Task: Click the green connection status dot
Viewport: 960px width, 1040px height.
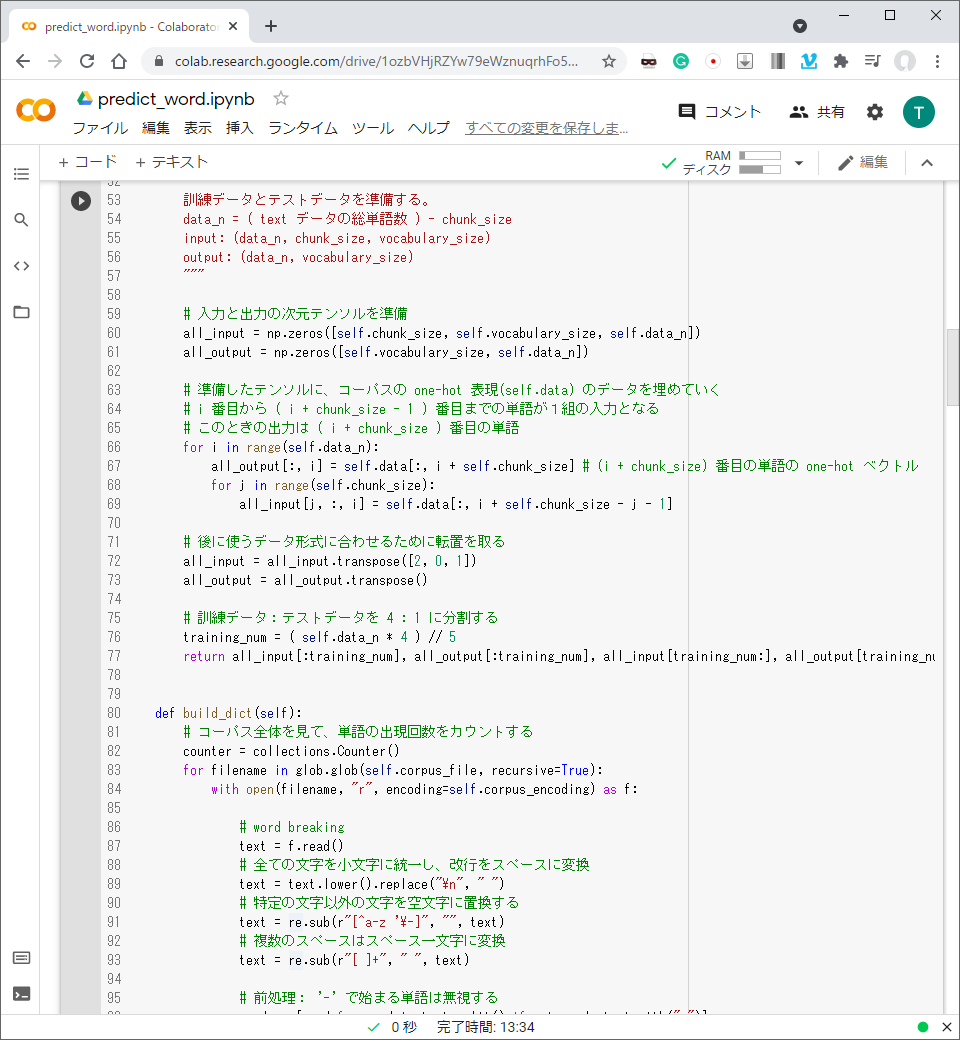Action: [x=922, y=1027]
